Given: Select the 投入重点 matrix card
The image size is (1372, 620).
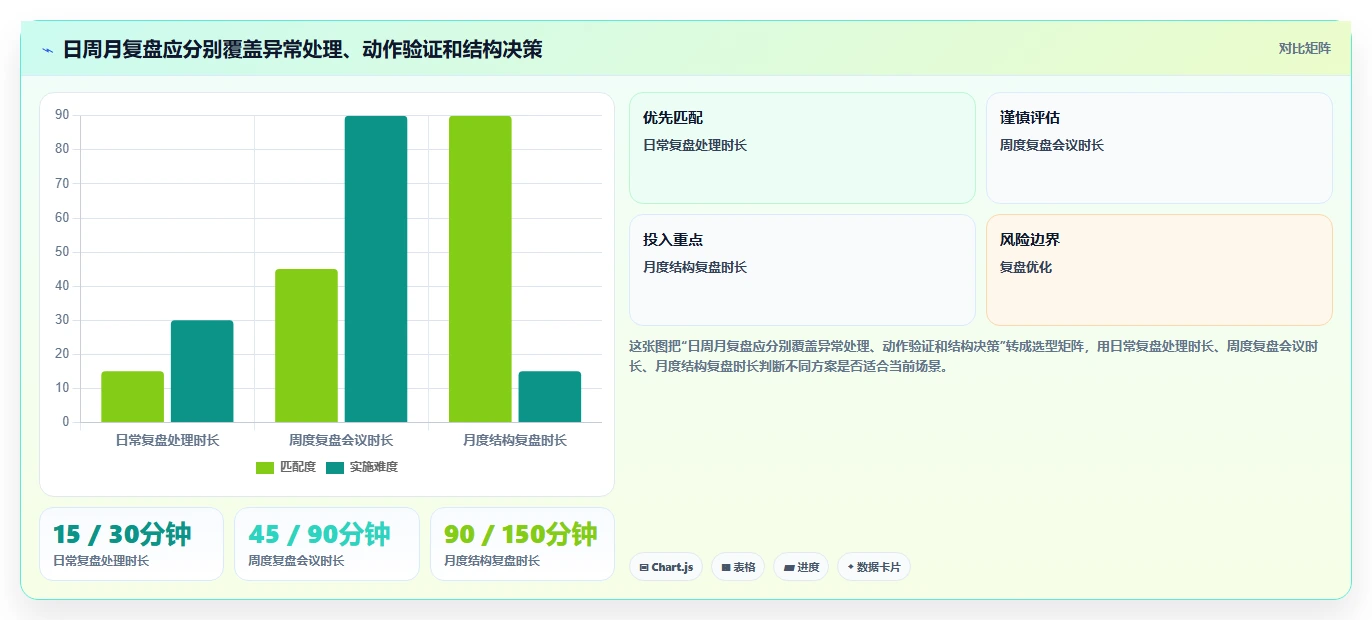Looking at the screenshot, I should coord(802,270).
